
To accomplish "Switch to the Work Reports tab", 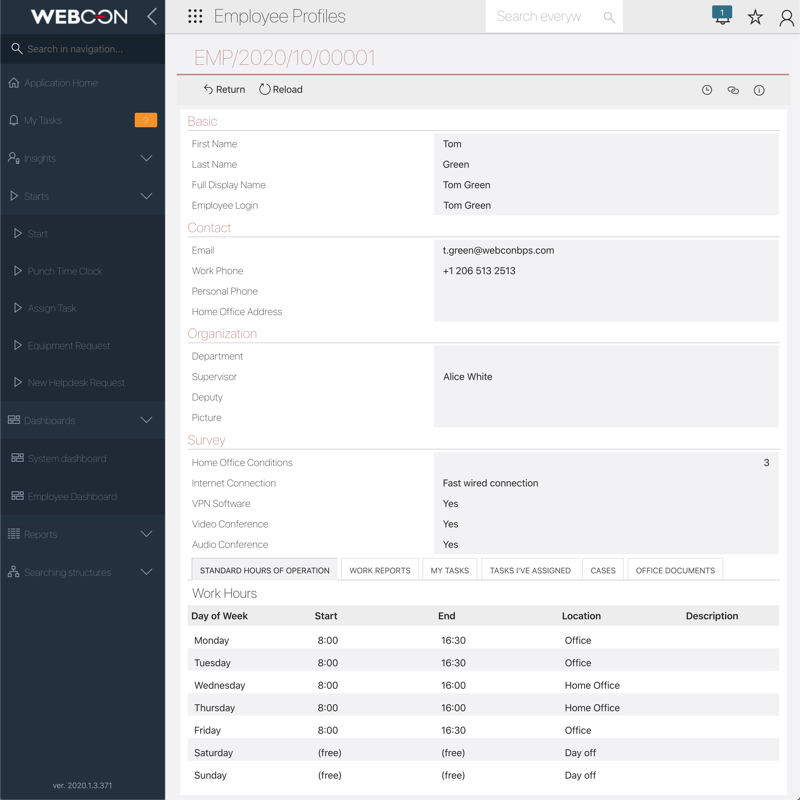I will (380, 570).
